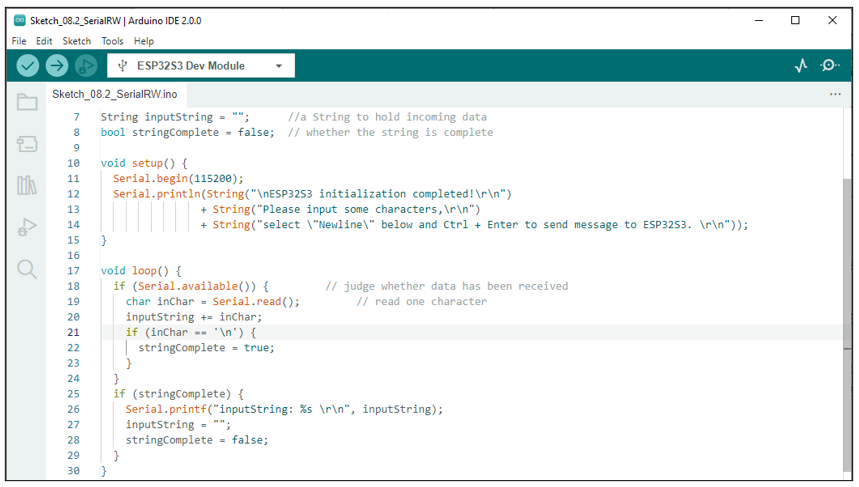Expand board list with dropdown arrow
The height and width of the screenshot is (487, 859).
pos(279,66)
